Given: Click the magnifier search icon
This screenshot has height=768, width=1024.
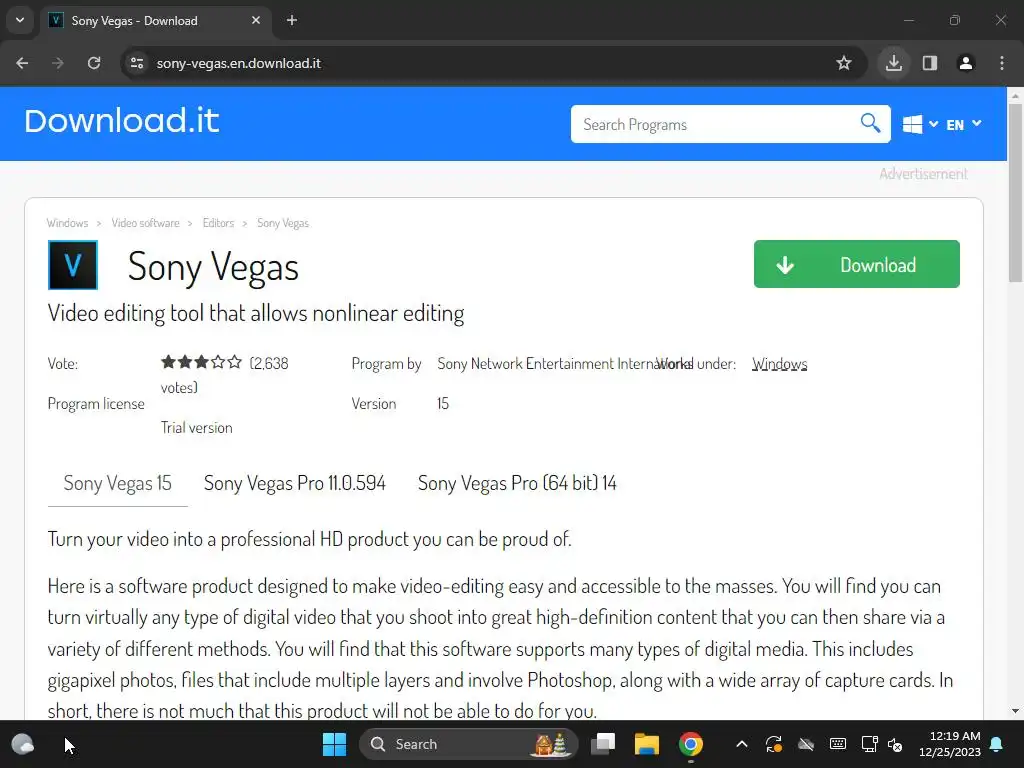Looking at the screenshot, I should click(870, 123).
